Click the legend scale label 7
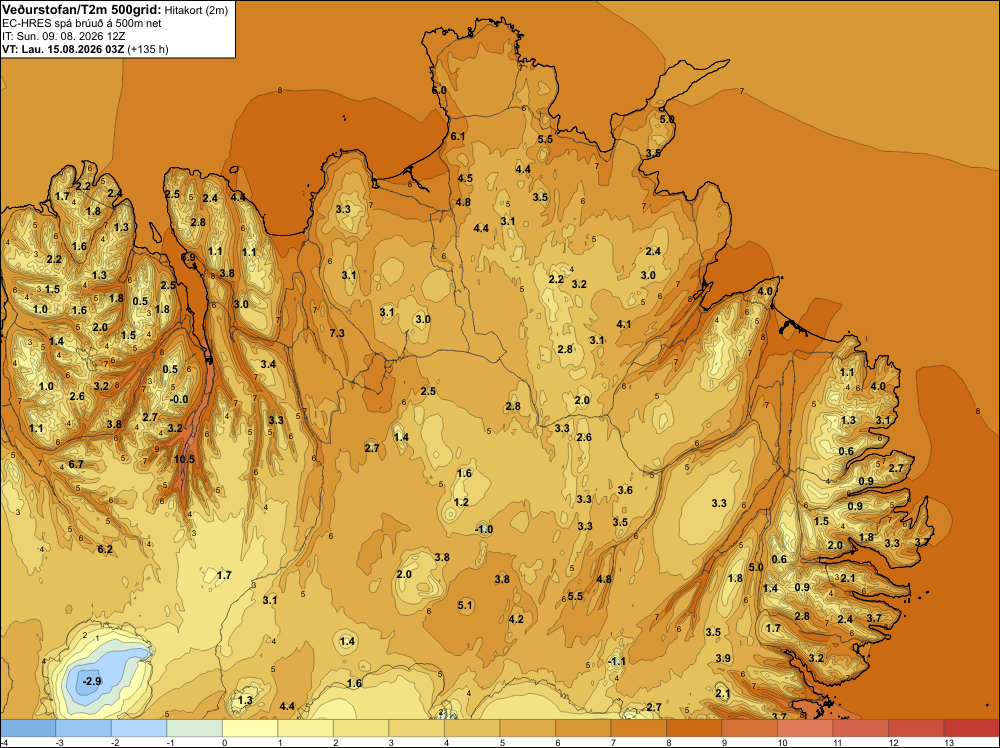 pyautogui.click(x=613, y=742)
